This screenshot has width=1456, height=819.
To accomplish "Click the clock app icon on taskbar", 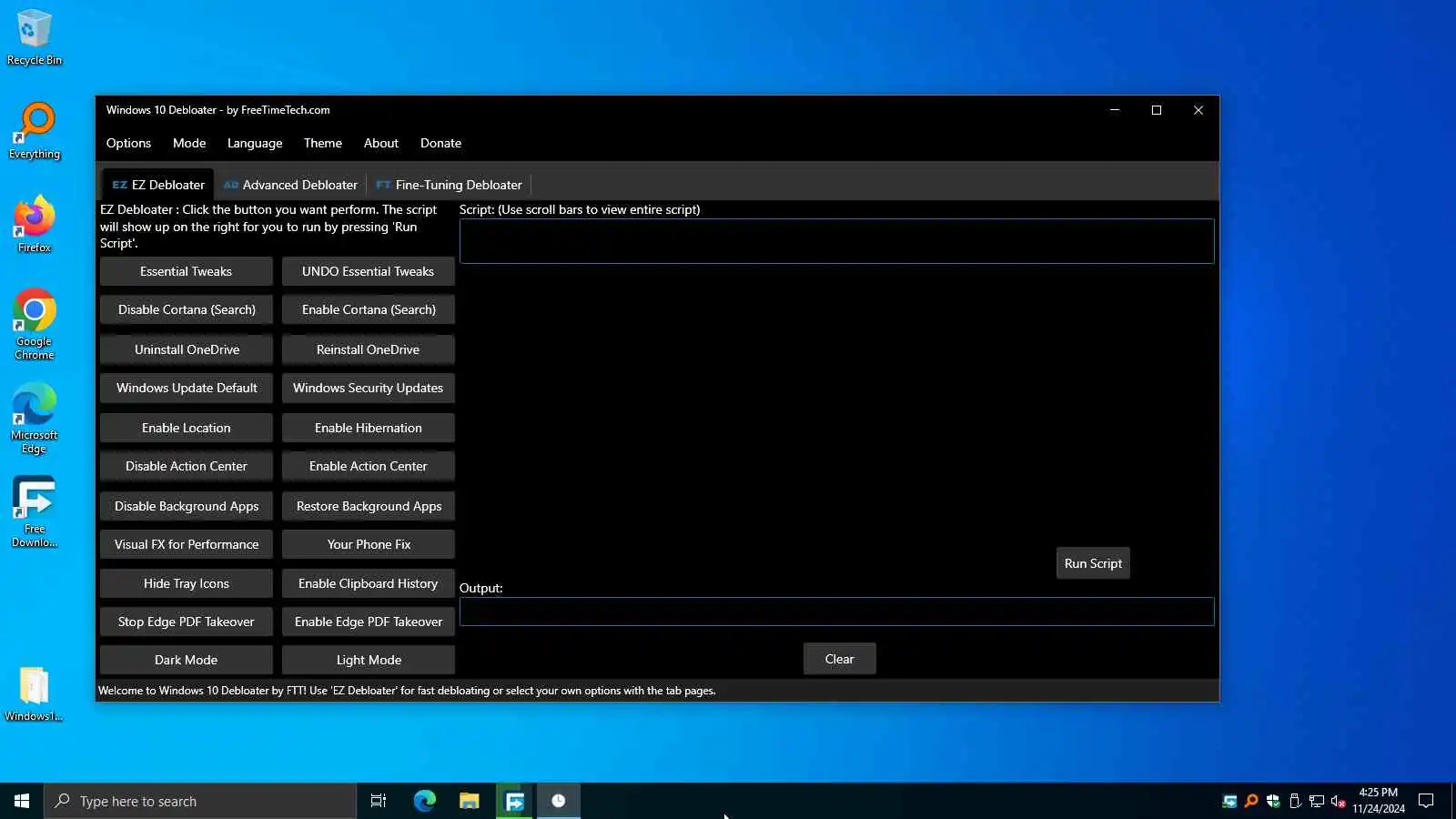I will pos(559,801).
